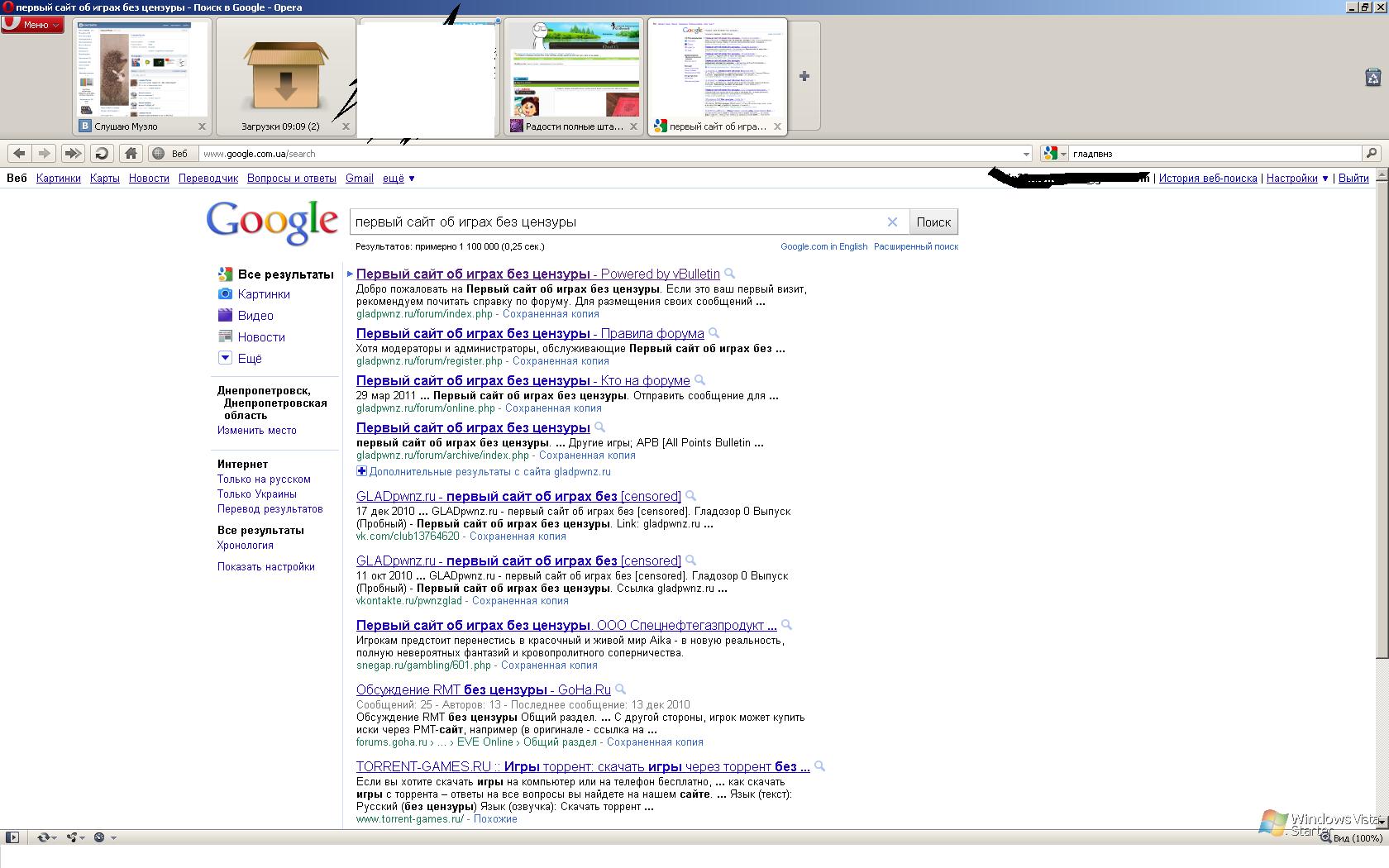Click the Новости newspaper icon in sidebar
The image size is (1389, 868).
pos(225,336)
